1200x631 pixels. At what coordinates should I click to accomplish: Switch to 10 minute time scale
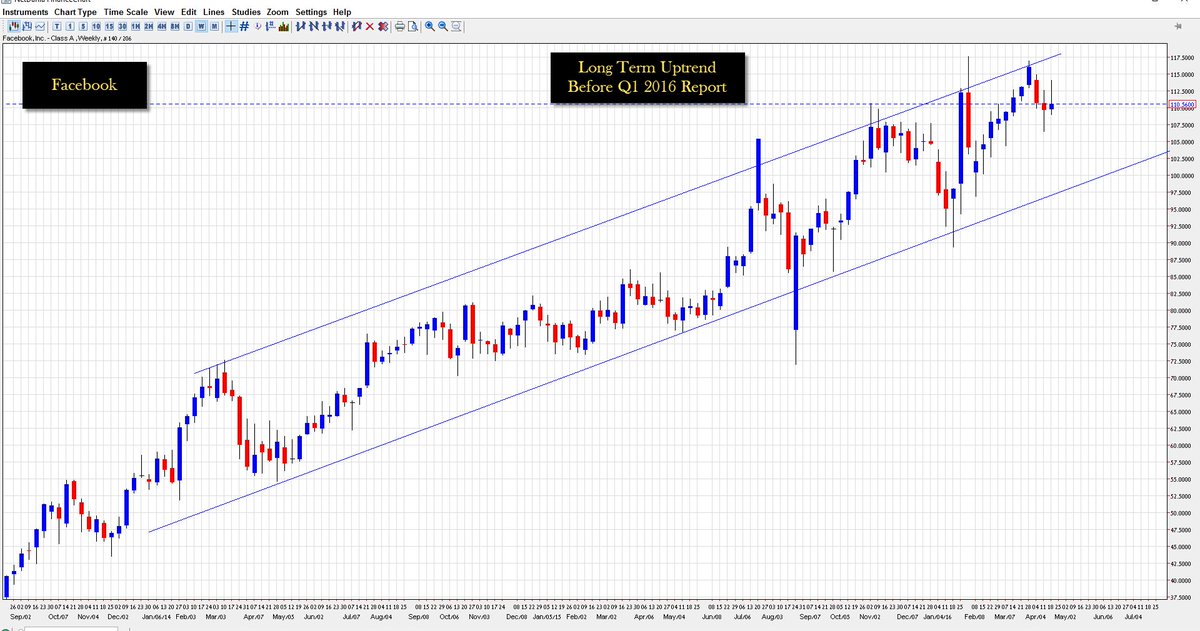pos(96,26)
